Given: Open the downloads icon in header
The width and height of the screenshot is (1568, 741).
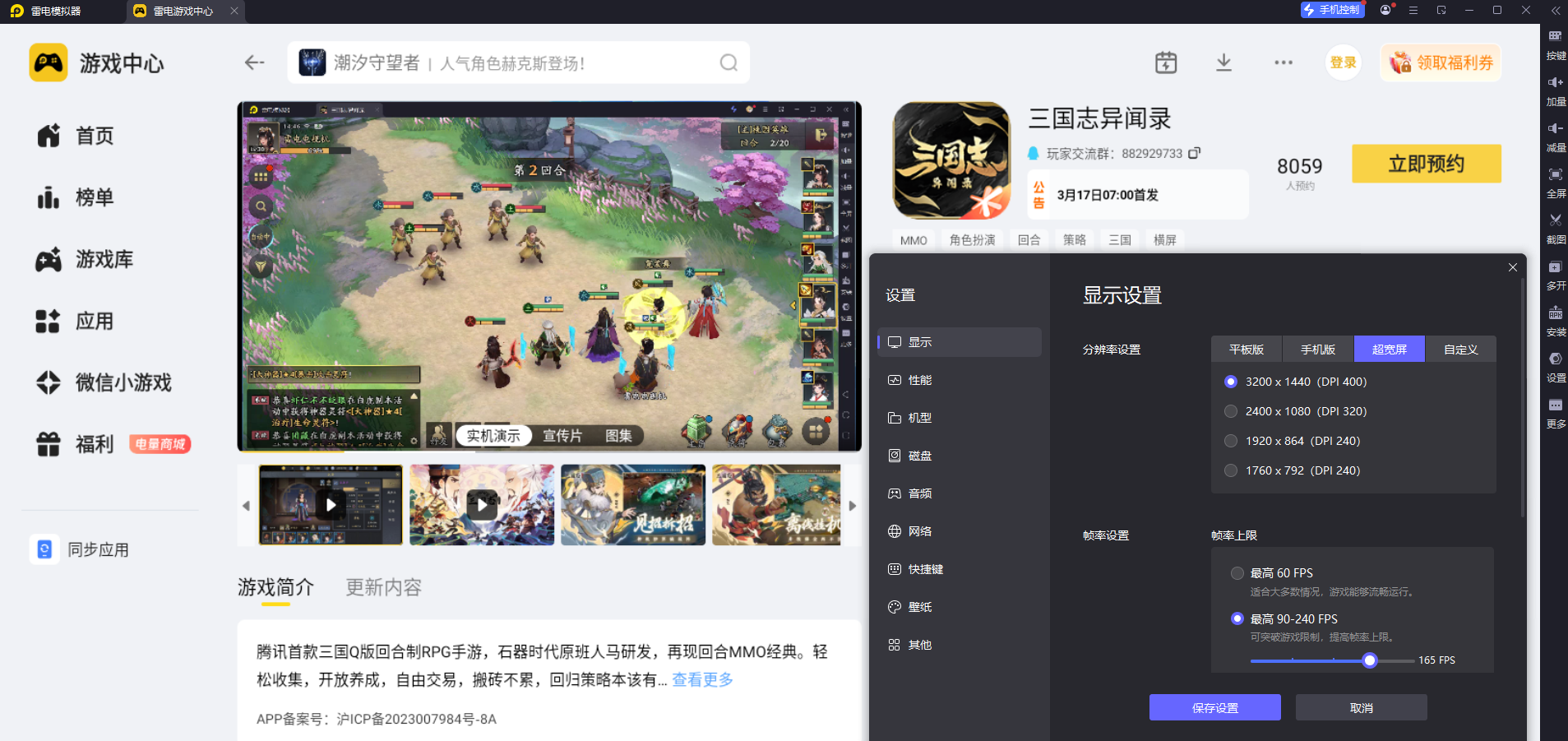Looking at the screenshot, I should [1224, 63].
